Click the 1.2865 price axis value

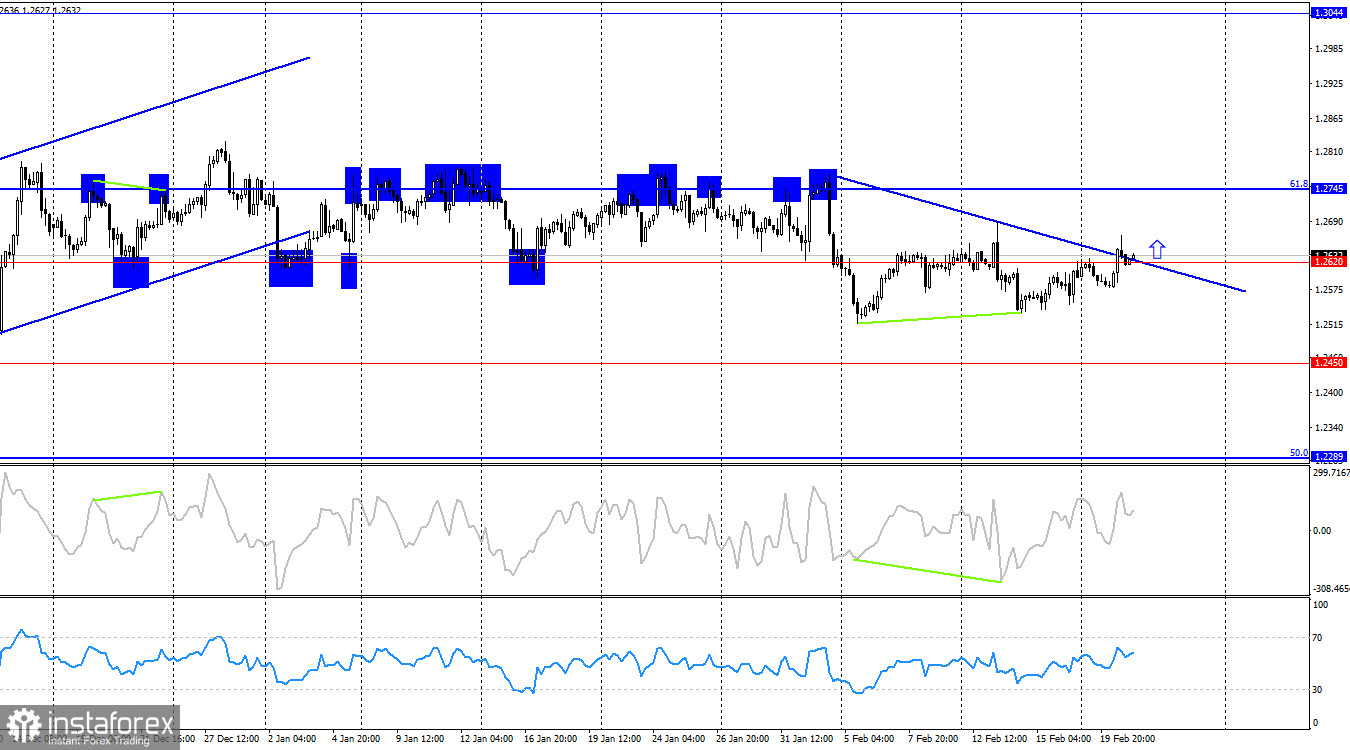(x=1330, y=119)
